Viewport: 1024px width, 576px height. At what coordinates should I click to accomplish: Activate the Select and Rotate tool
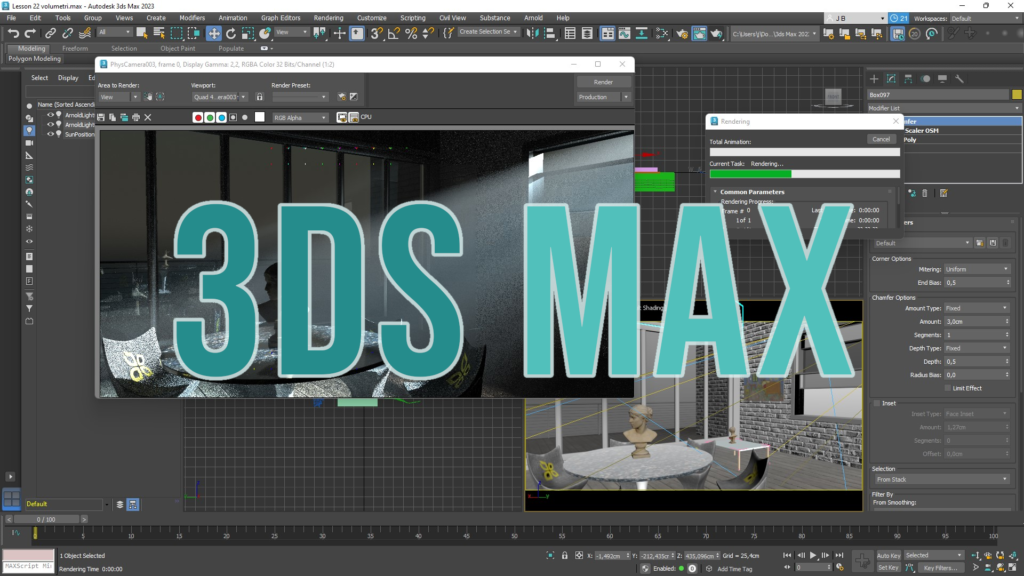click(231, 33)
